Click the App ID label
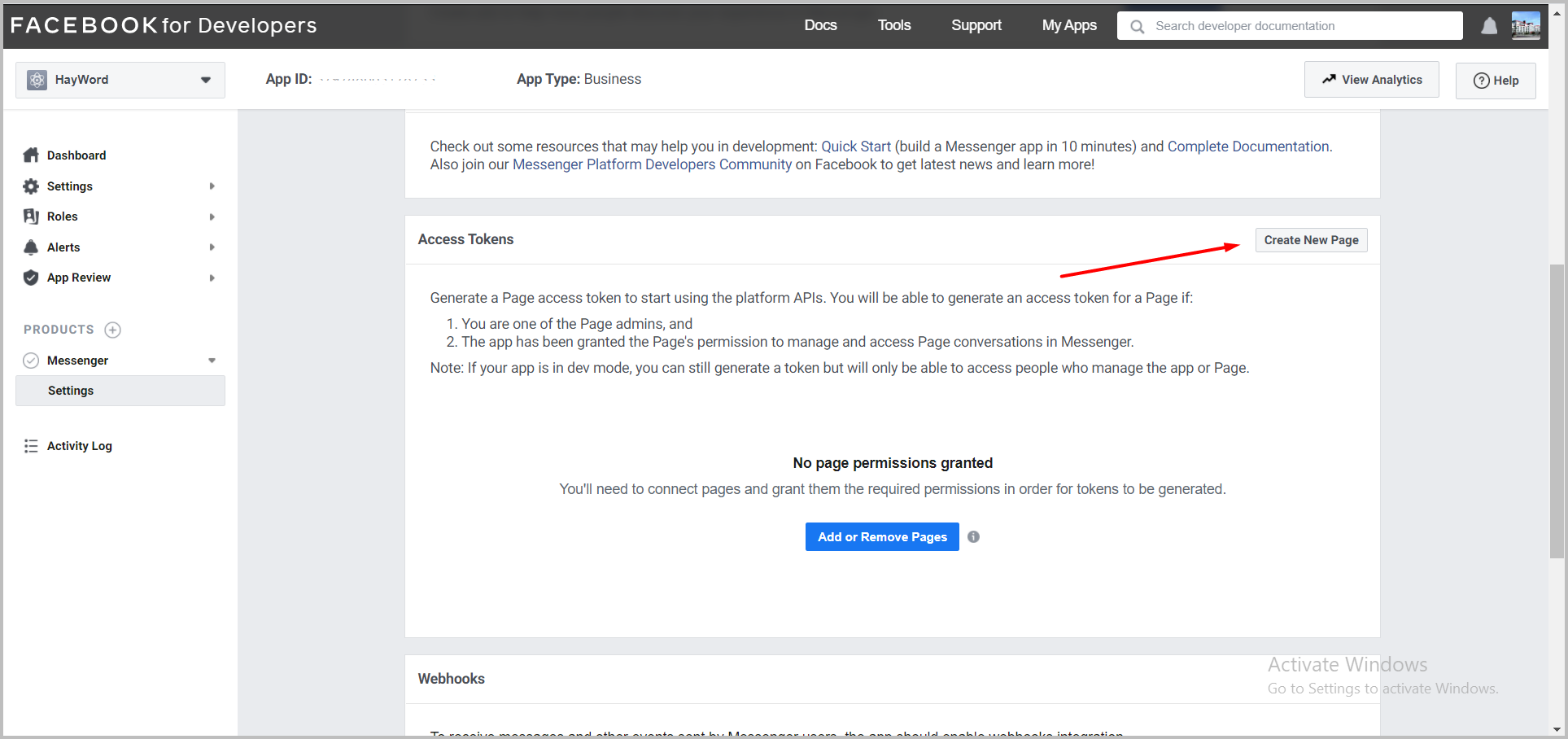This screenshot has height=739, width=1568. 289,79
